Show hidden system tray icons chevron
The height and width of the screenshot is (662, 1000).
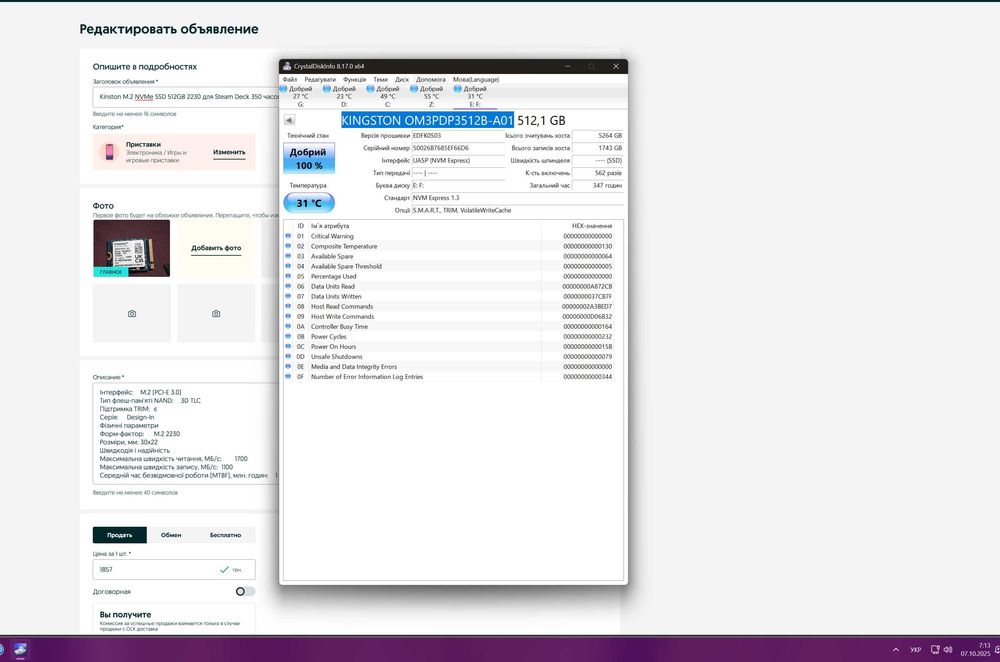(x=896, y=650)
